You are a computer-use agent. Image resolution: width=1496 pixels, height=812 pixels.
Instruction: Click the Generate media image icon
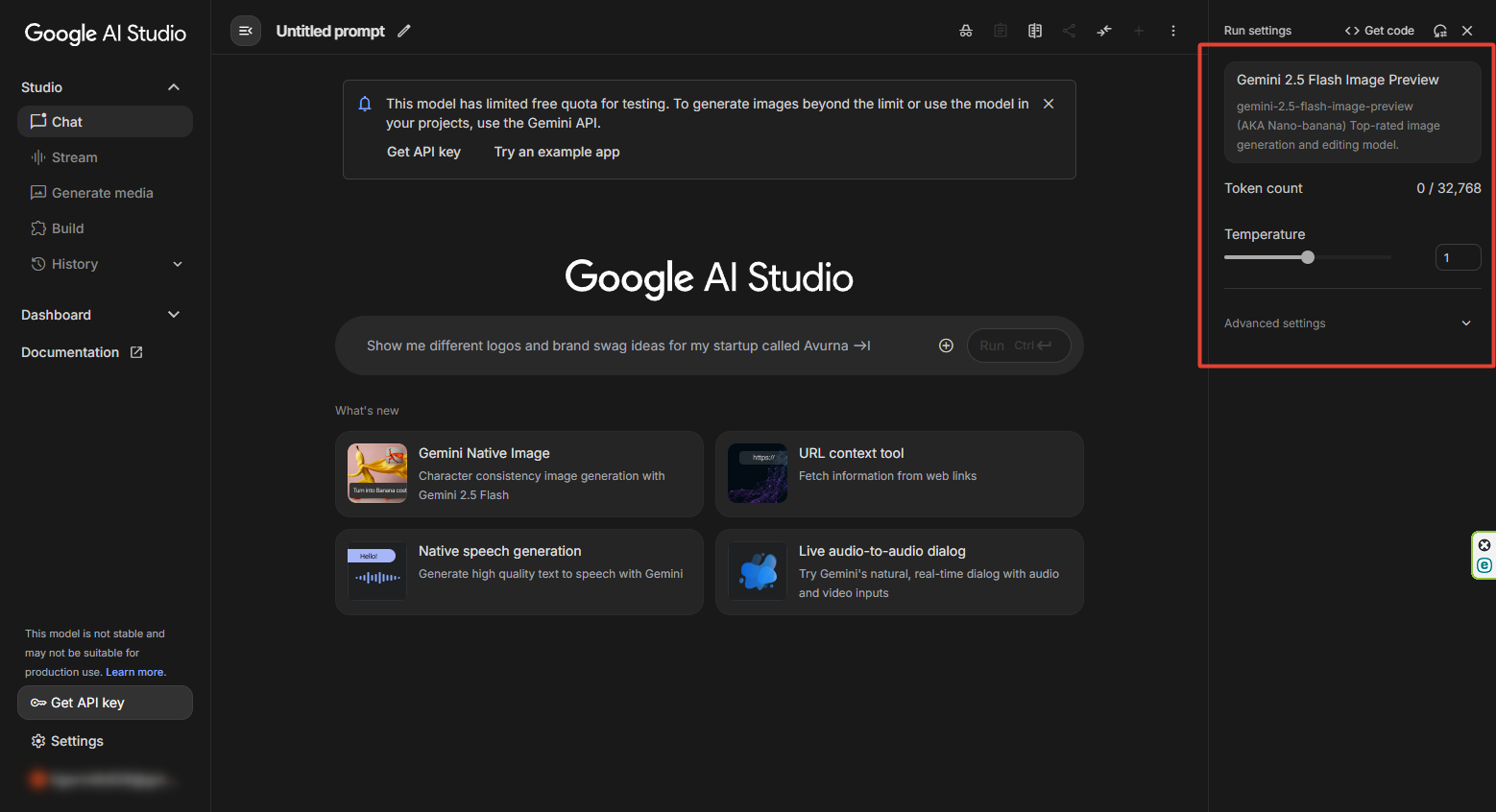38,193
